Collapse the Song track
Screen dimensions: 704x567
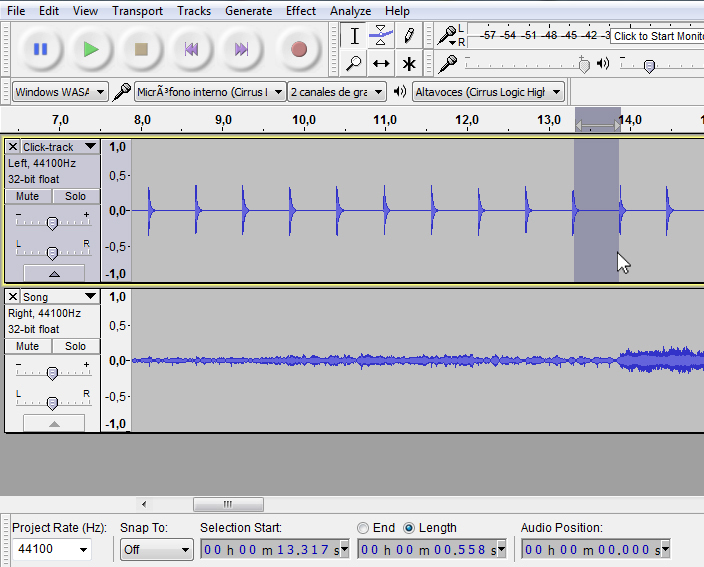pos(54,423)
